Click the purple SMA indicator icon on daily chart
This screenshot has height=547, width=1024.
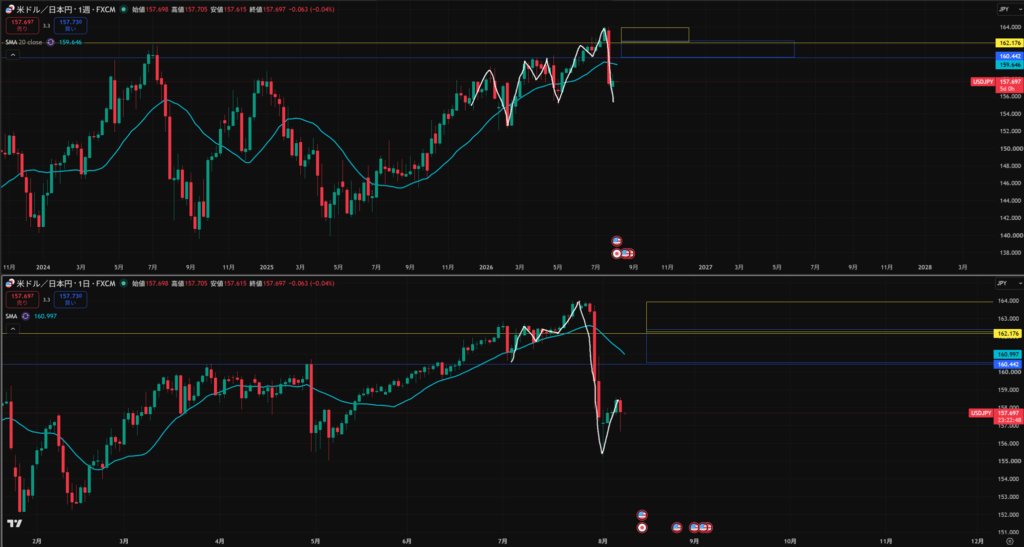coord(25,316)
